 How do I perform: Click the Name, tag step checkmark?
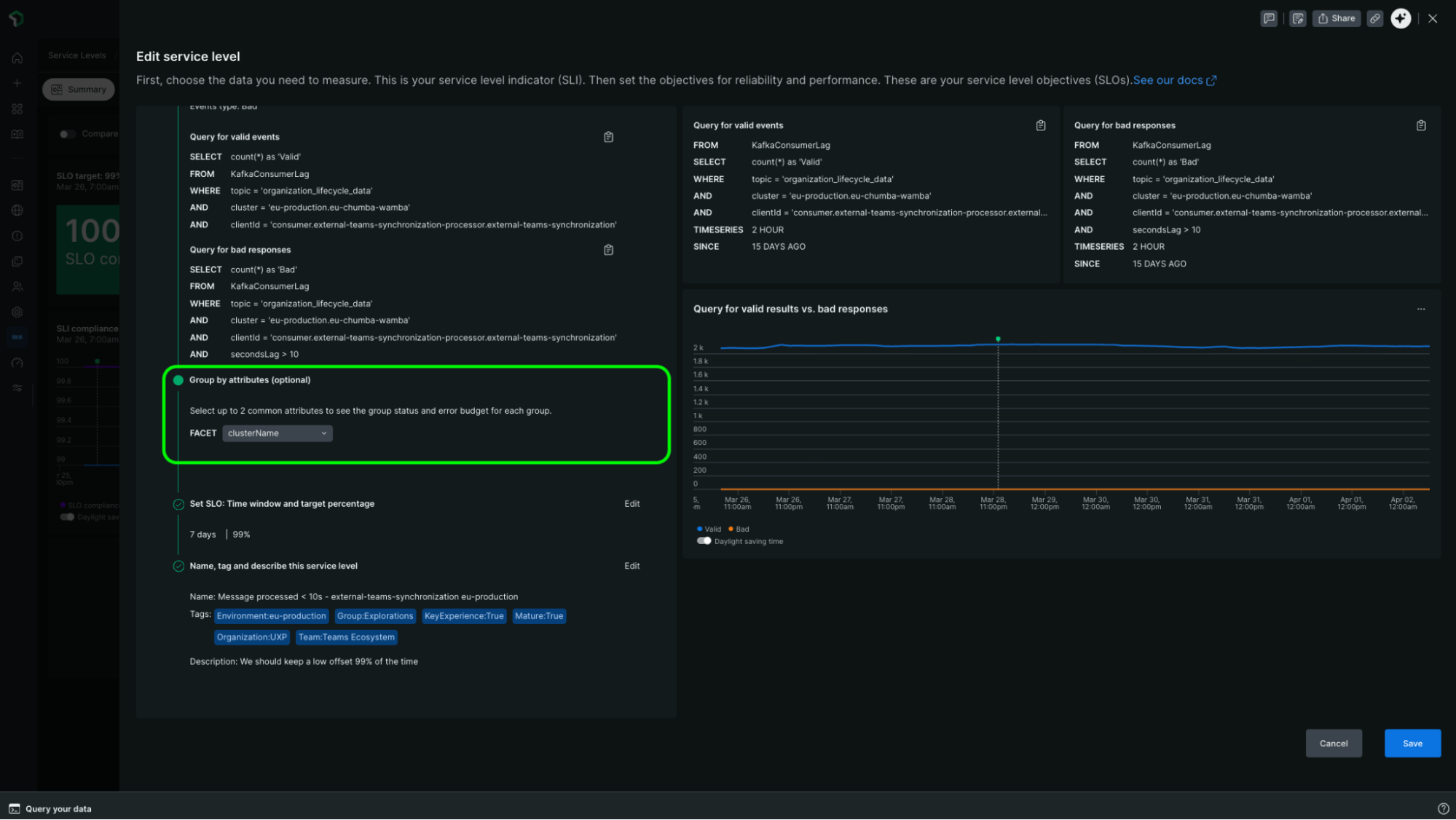178,567
